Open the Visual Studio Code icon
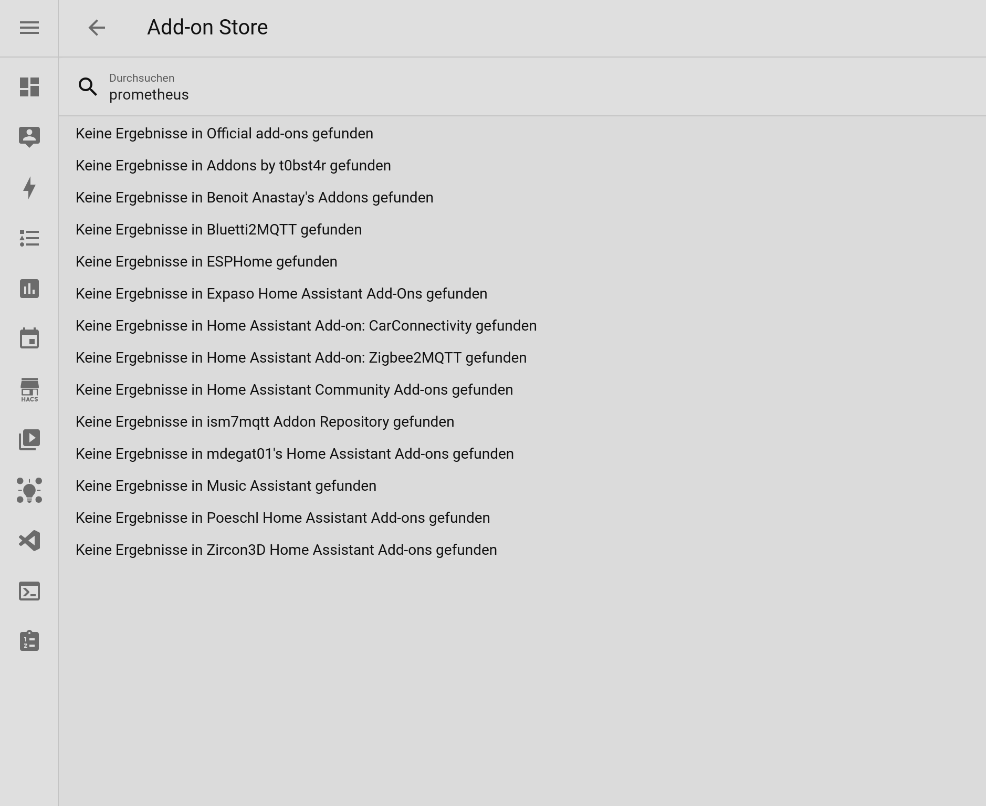This screenshot has height=806, width=986. pos(29,541)
